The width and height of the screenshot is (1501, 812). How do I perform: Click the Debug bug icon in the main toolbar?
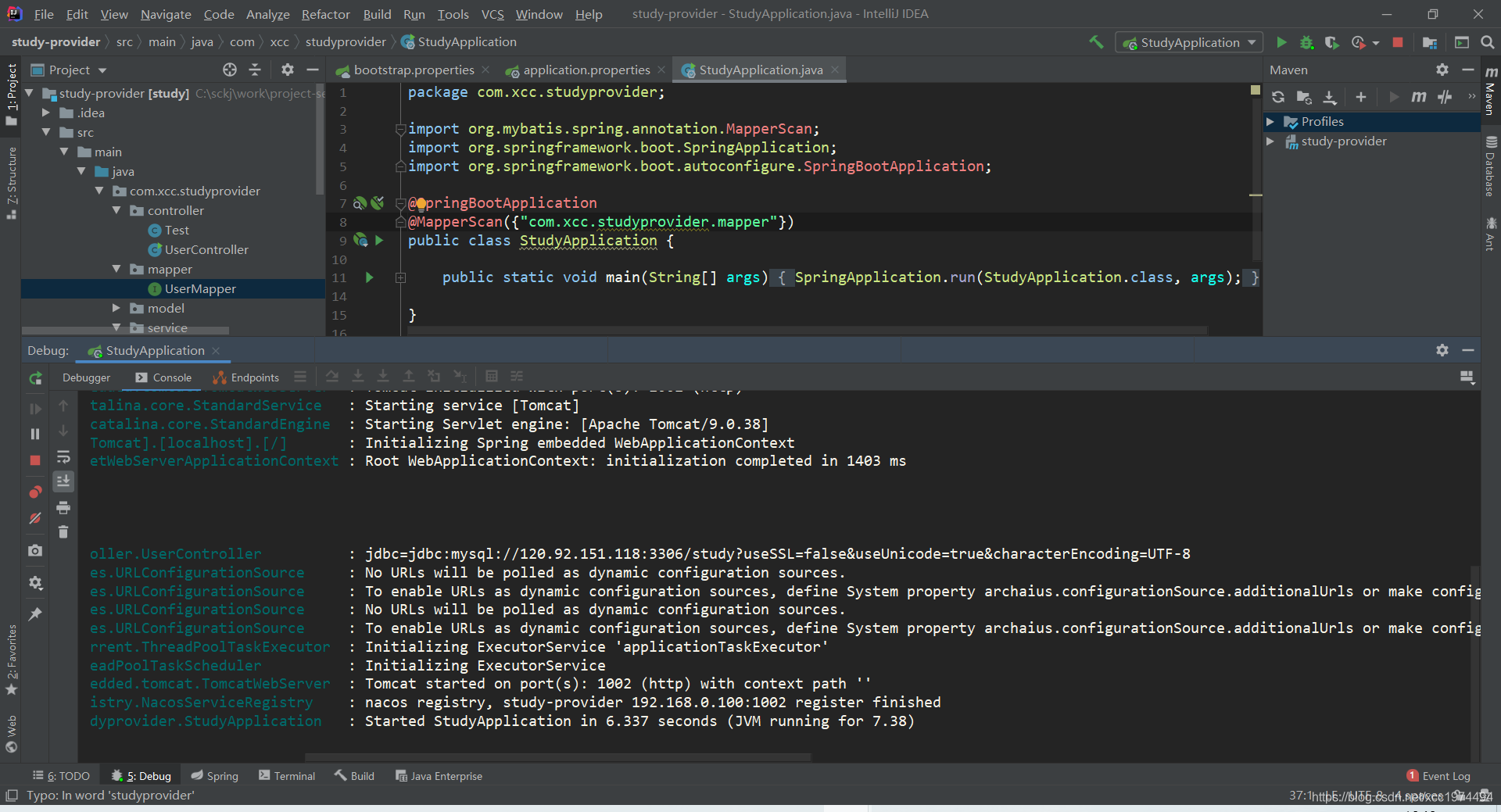pyautogui.click(x=1306, y=42)
